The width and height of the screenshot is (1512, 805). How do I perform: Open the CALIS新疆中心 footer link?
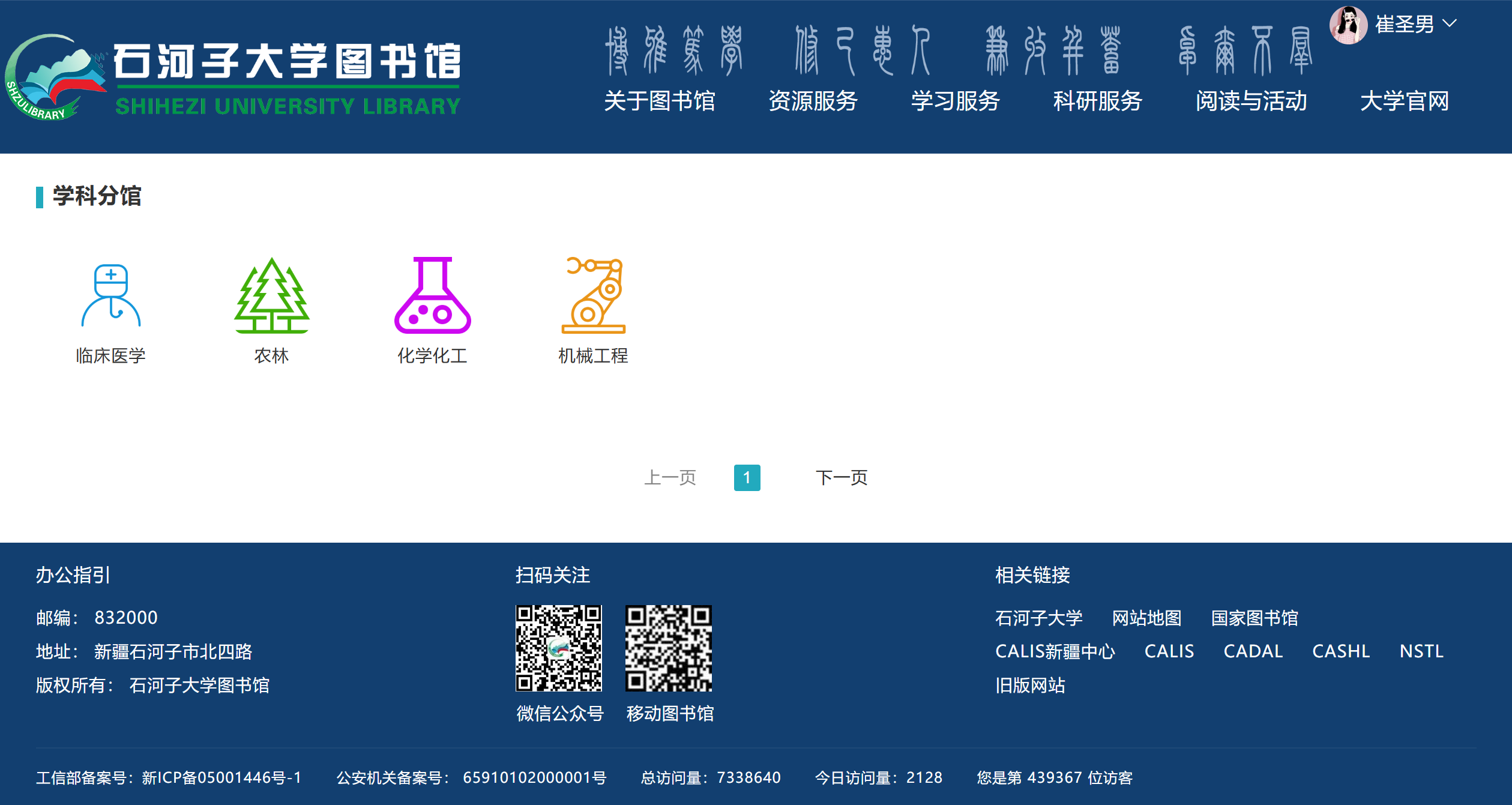pyautogui.click(x=1055, y=651)
